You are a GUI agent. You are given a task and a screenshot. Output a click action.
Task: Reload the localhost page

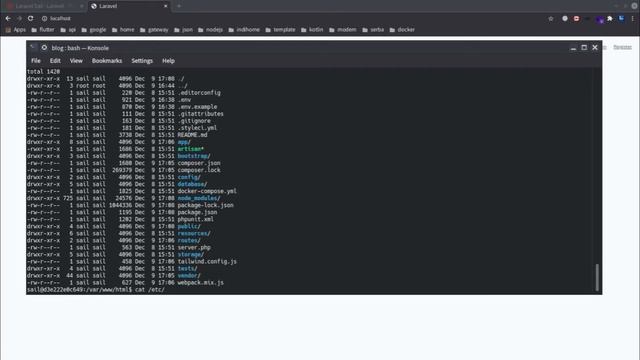click(x=31, y=18)
